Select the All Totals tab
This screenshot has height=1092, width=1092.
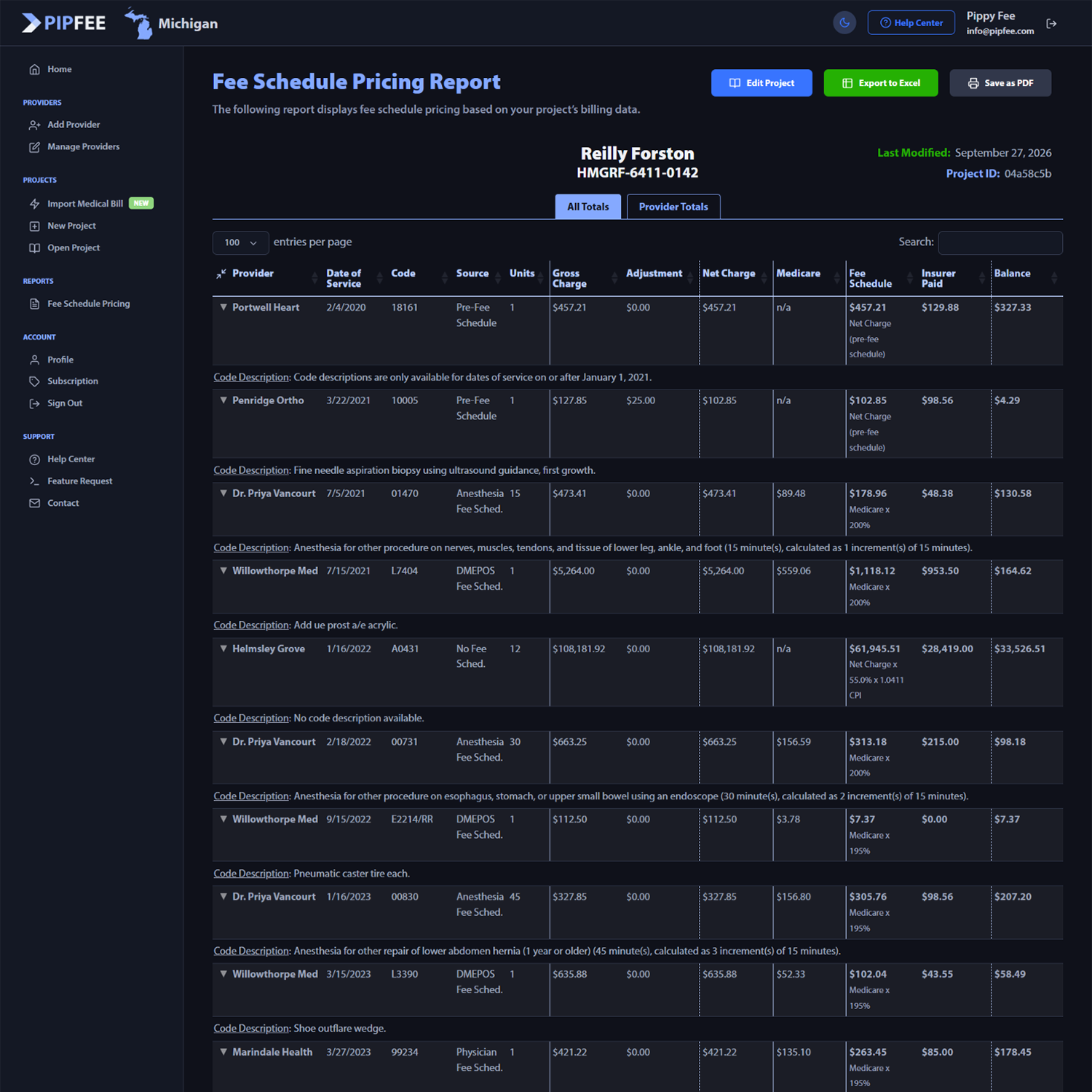point(588,207)
